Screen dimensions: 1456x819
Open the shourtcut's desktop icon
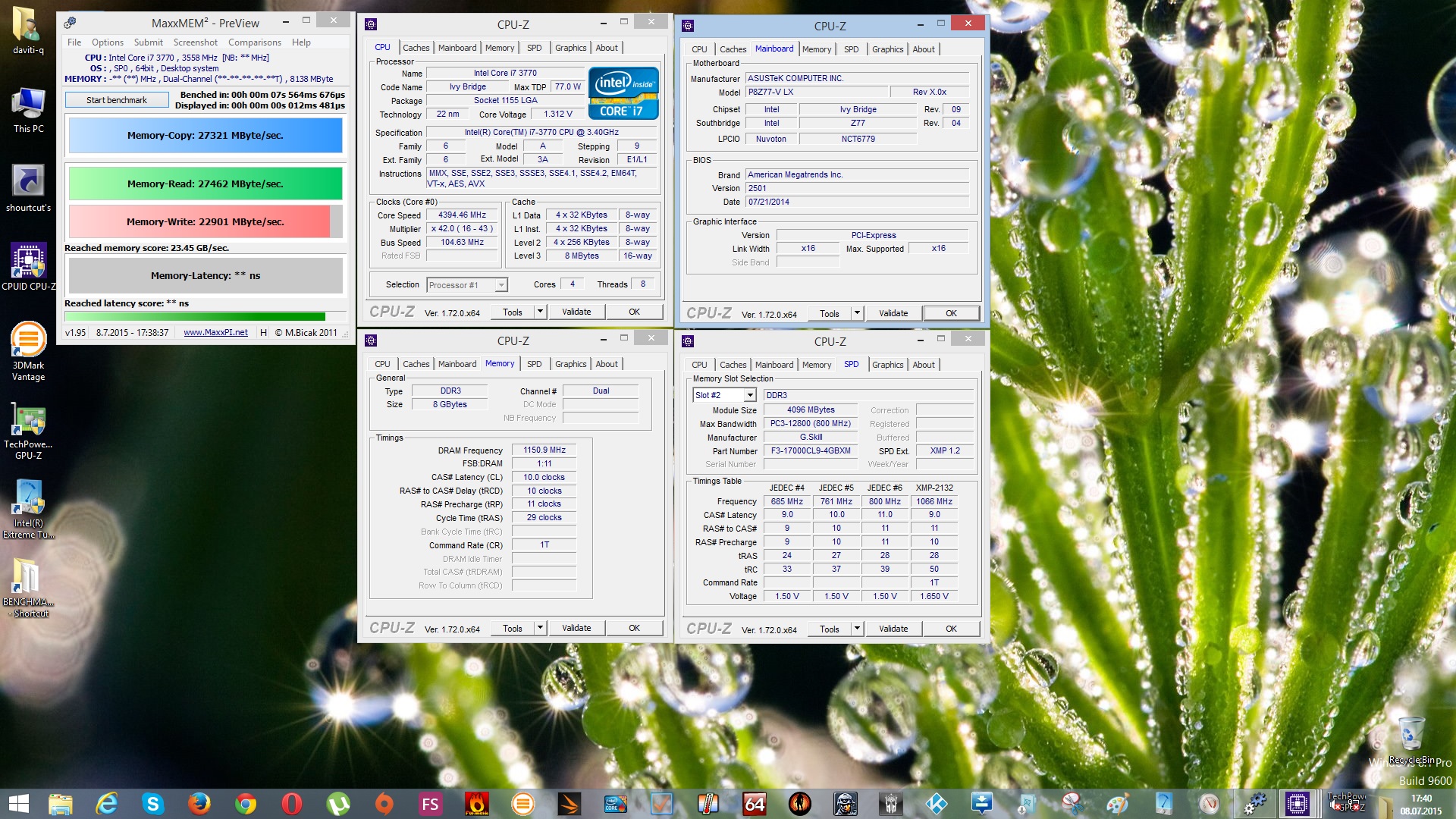28,188
